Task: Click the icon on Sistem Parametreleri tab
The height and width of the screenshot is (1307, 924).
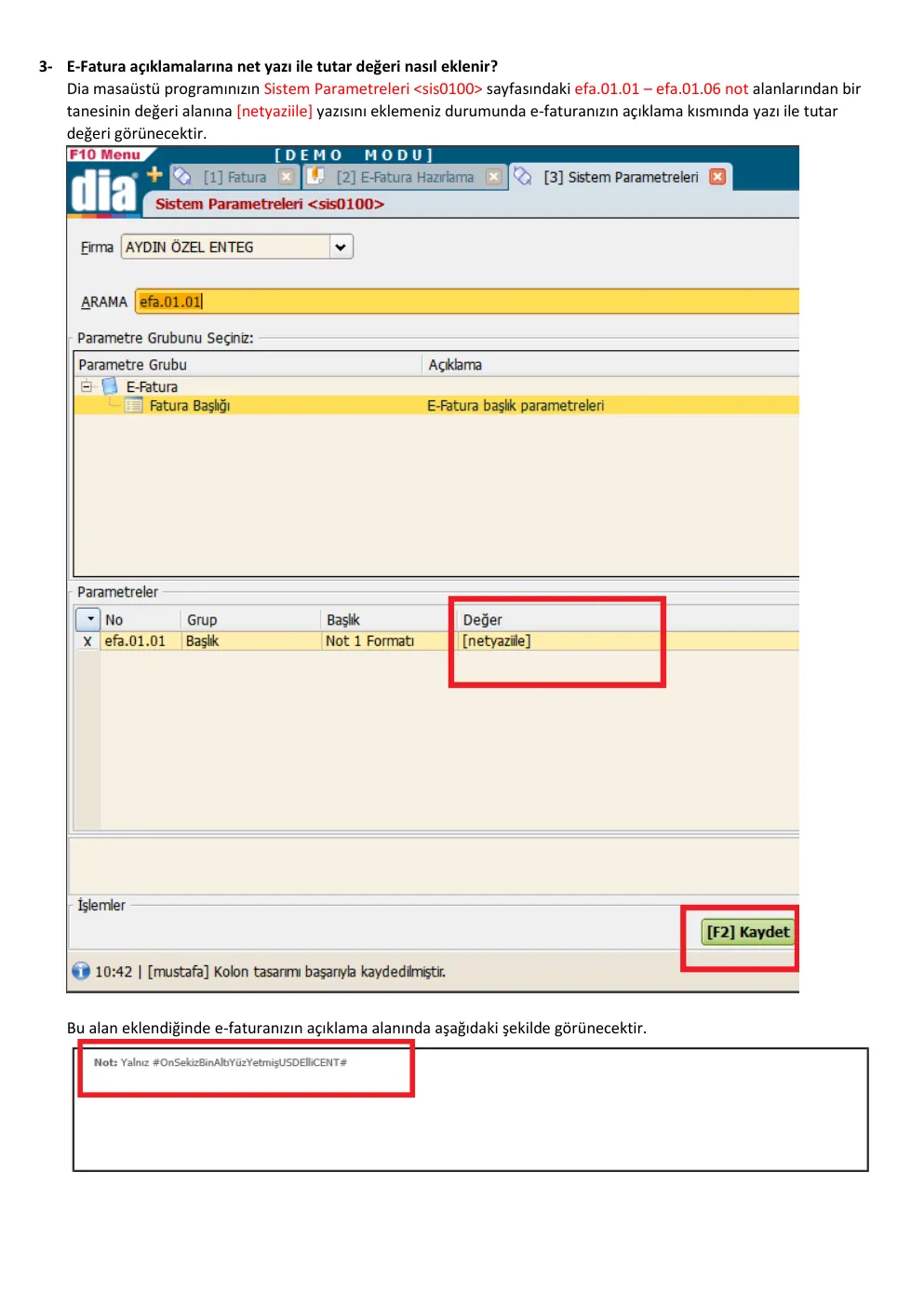Action: point(523,176)
